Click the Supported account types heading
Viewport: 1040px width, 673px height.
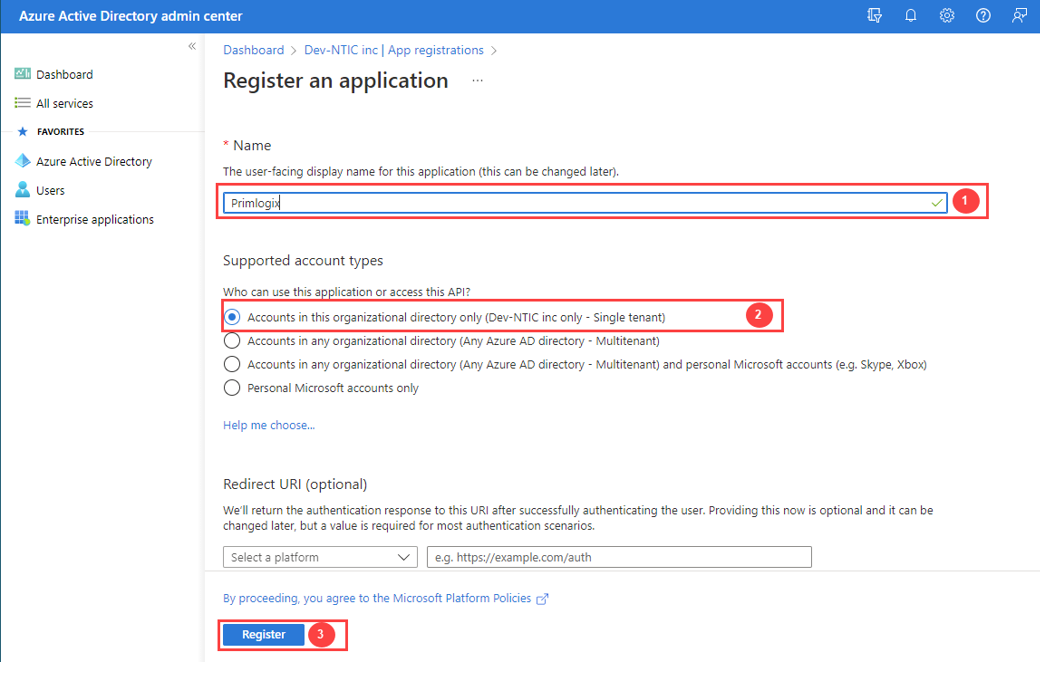click(x=303, y=261)
